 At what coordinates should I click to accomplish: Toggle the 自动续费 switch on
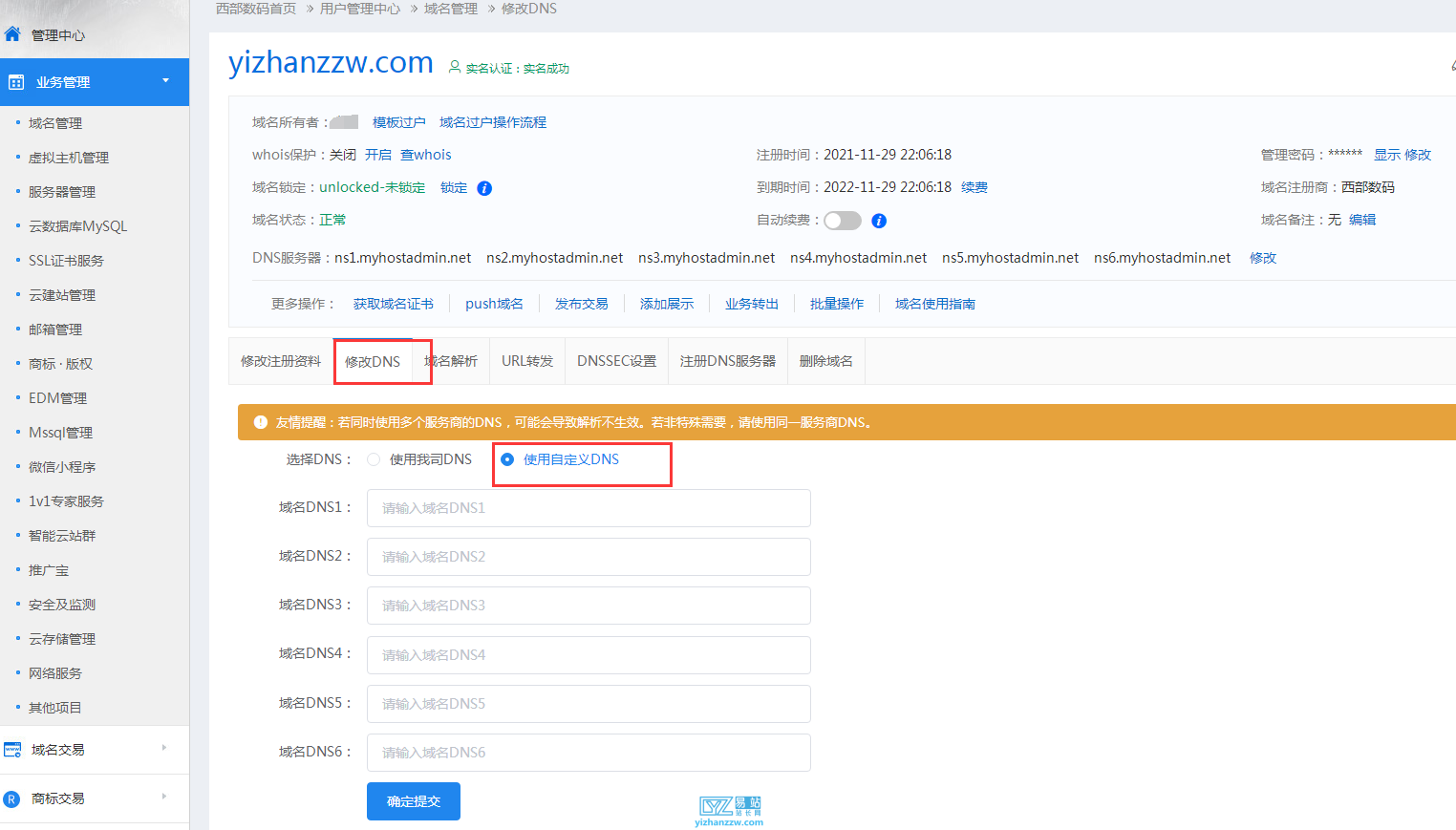tap(842, 220)
